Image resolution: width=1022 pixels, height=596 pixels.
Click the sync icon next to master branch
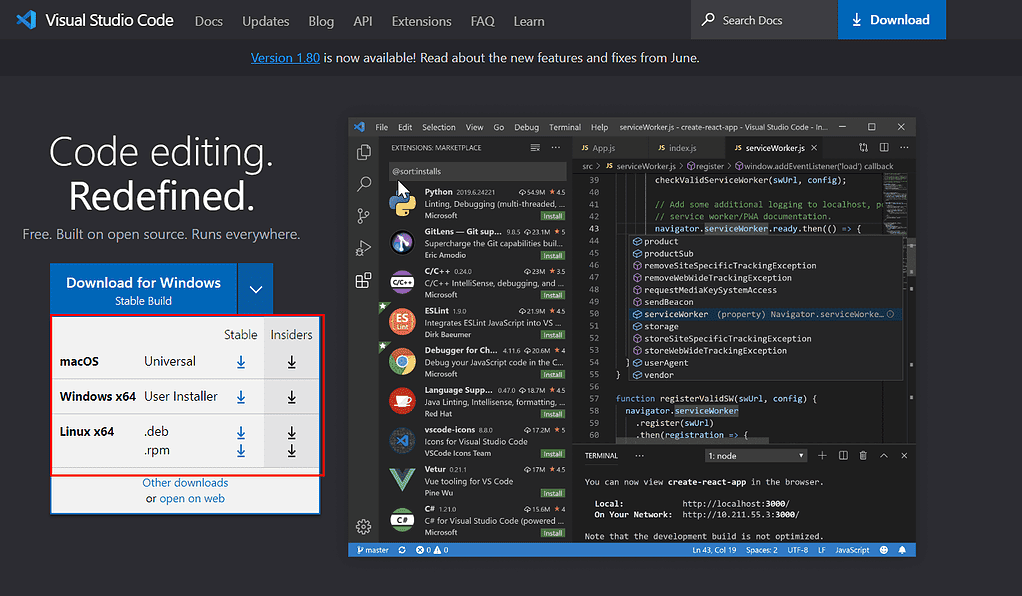[x=401, y=549]
